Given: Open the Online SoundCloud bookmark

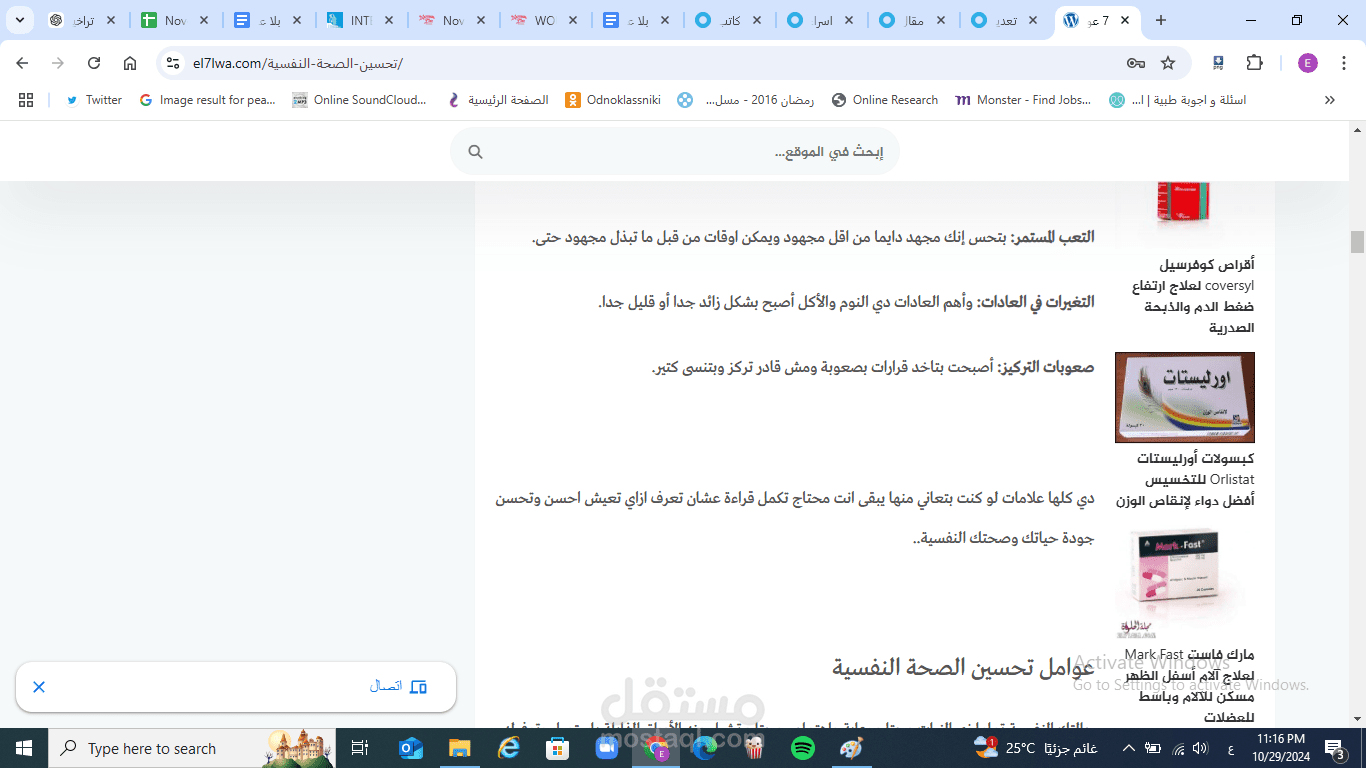Looking at the screenshot, I should 359,100.
